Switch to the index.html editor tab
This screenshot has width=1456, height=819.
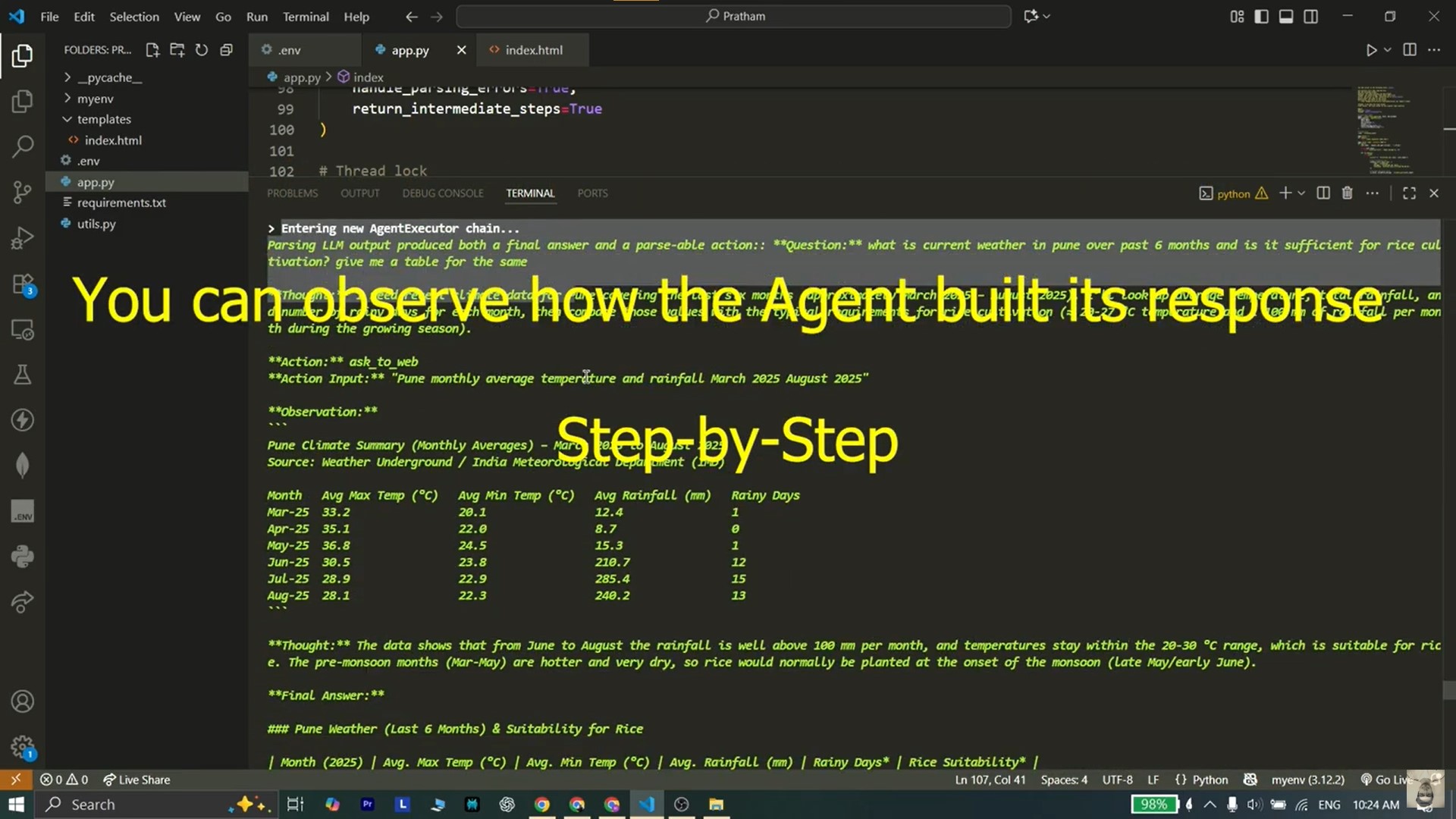534,50
